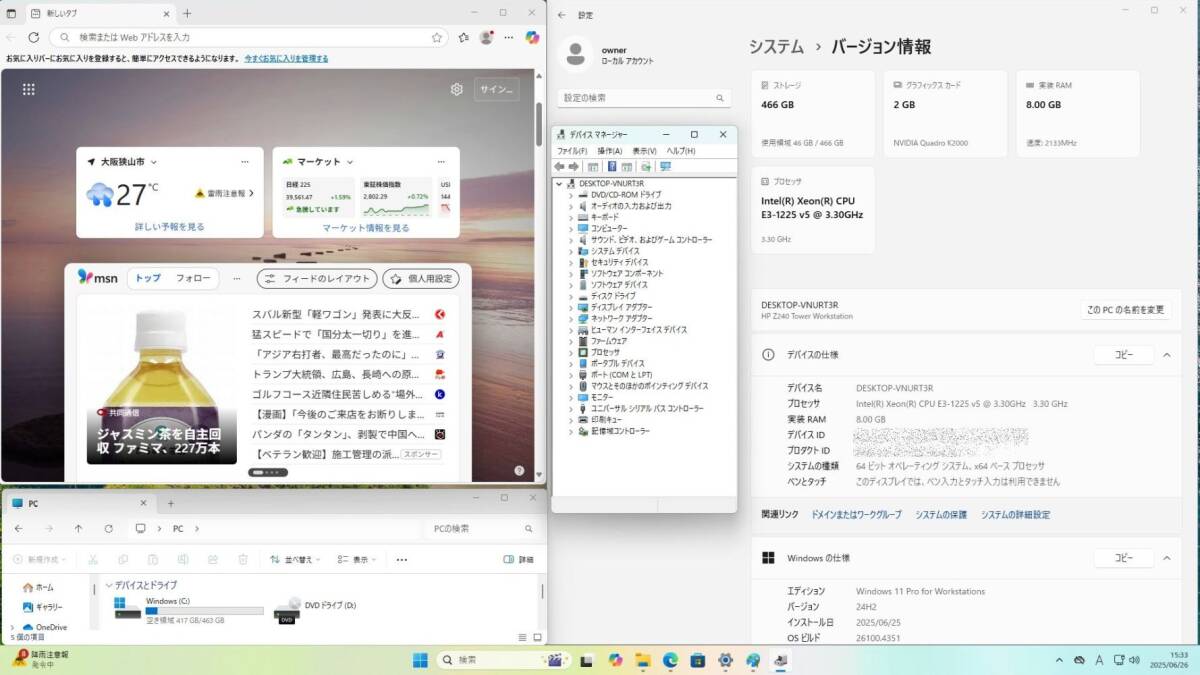The width and height of the screenshot is (1200, 675).
Task: Expand ネットワーク アダプター node in Device Manager
Action: point(571,318)
